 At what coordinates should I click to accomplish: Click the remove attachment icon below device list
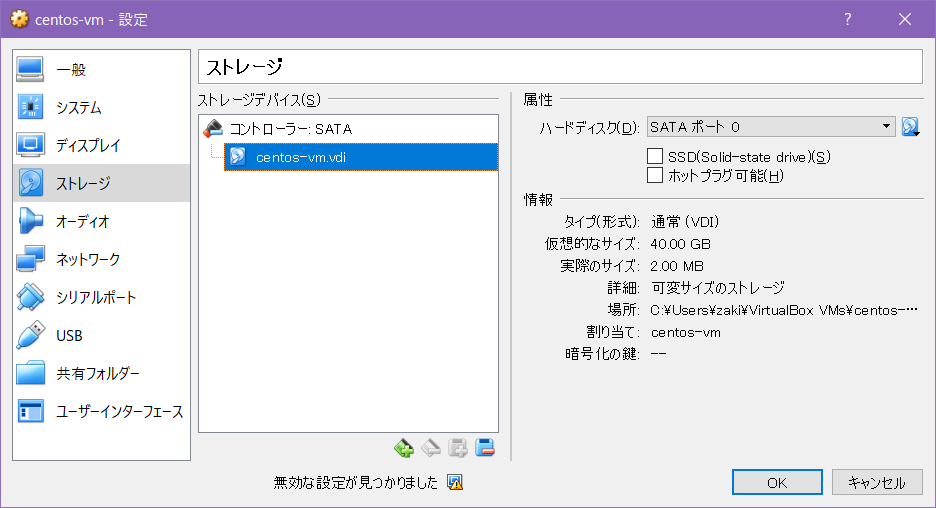(x=431, y=448)
